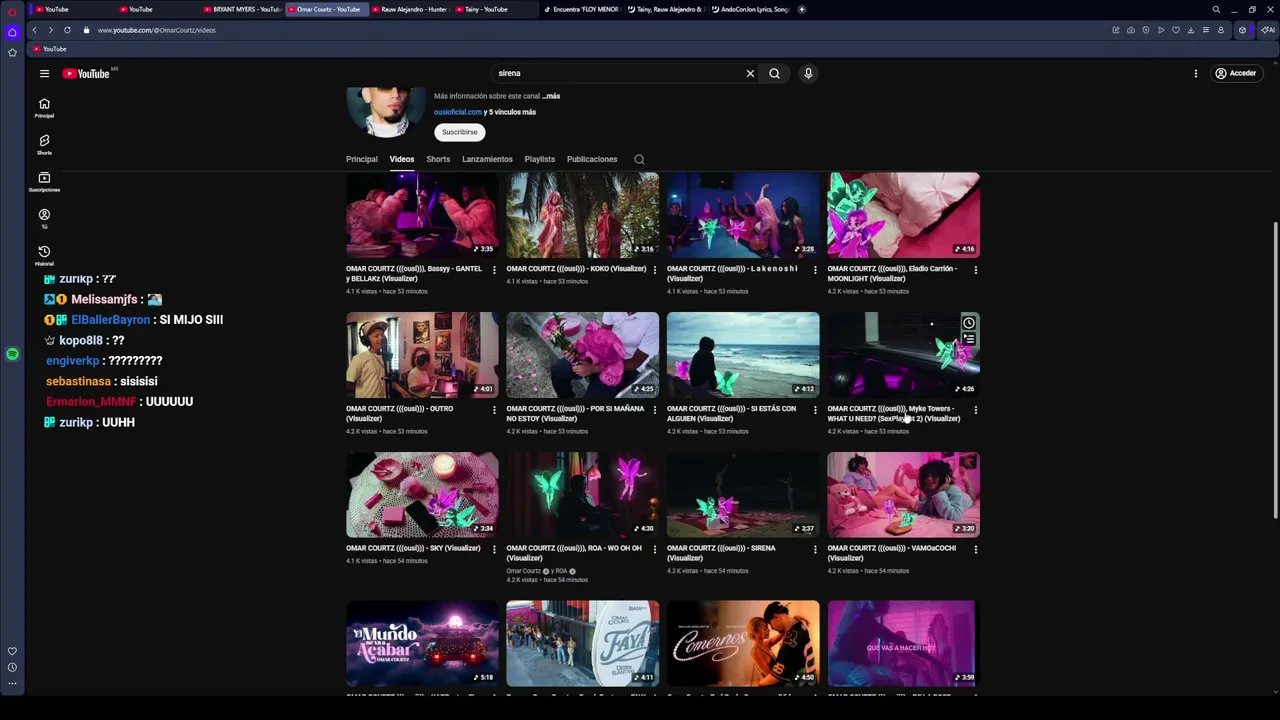
Task: Play the Comernos video thumbnail
Action: (743, 643)
